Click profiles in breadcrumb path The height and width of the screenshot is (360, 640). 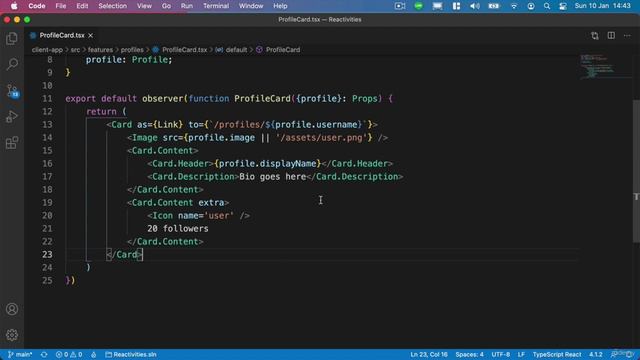(x=132, y=50)
